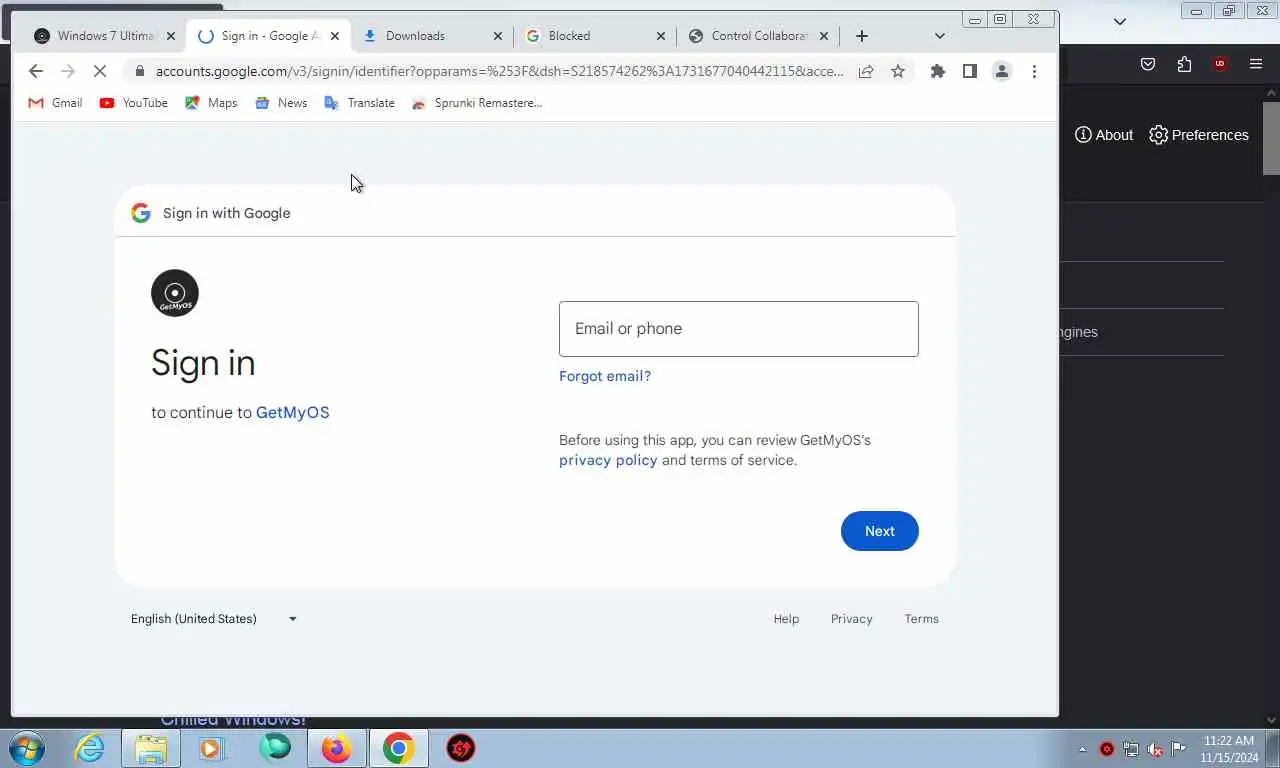Screen dimensions: 1280x768
Task: Click uBlock Origin icon in Firefox toolbar
Action: 1220,64
